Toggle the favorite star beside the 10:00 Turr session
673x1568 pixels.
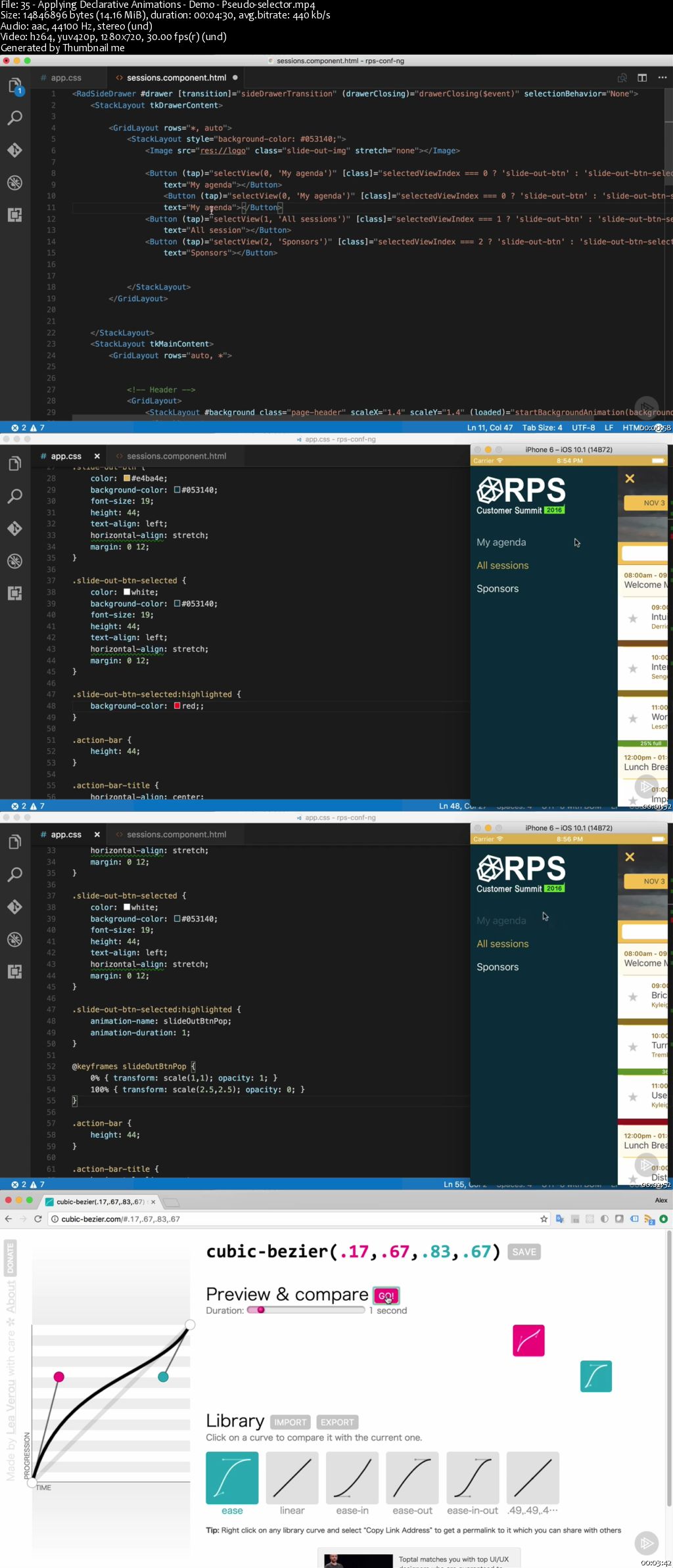coord(633,1046)
